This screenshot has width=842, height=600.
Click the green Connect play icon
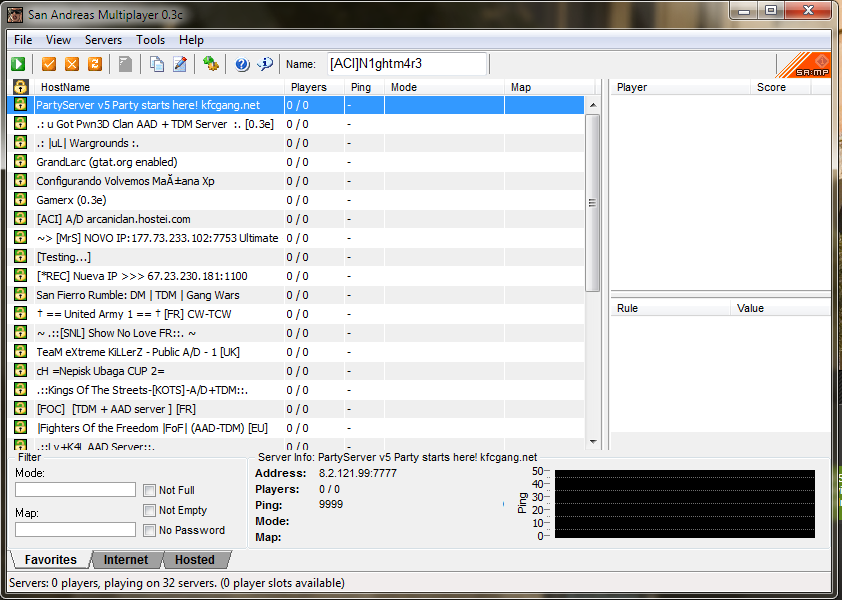[19, 64]
